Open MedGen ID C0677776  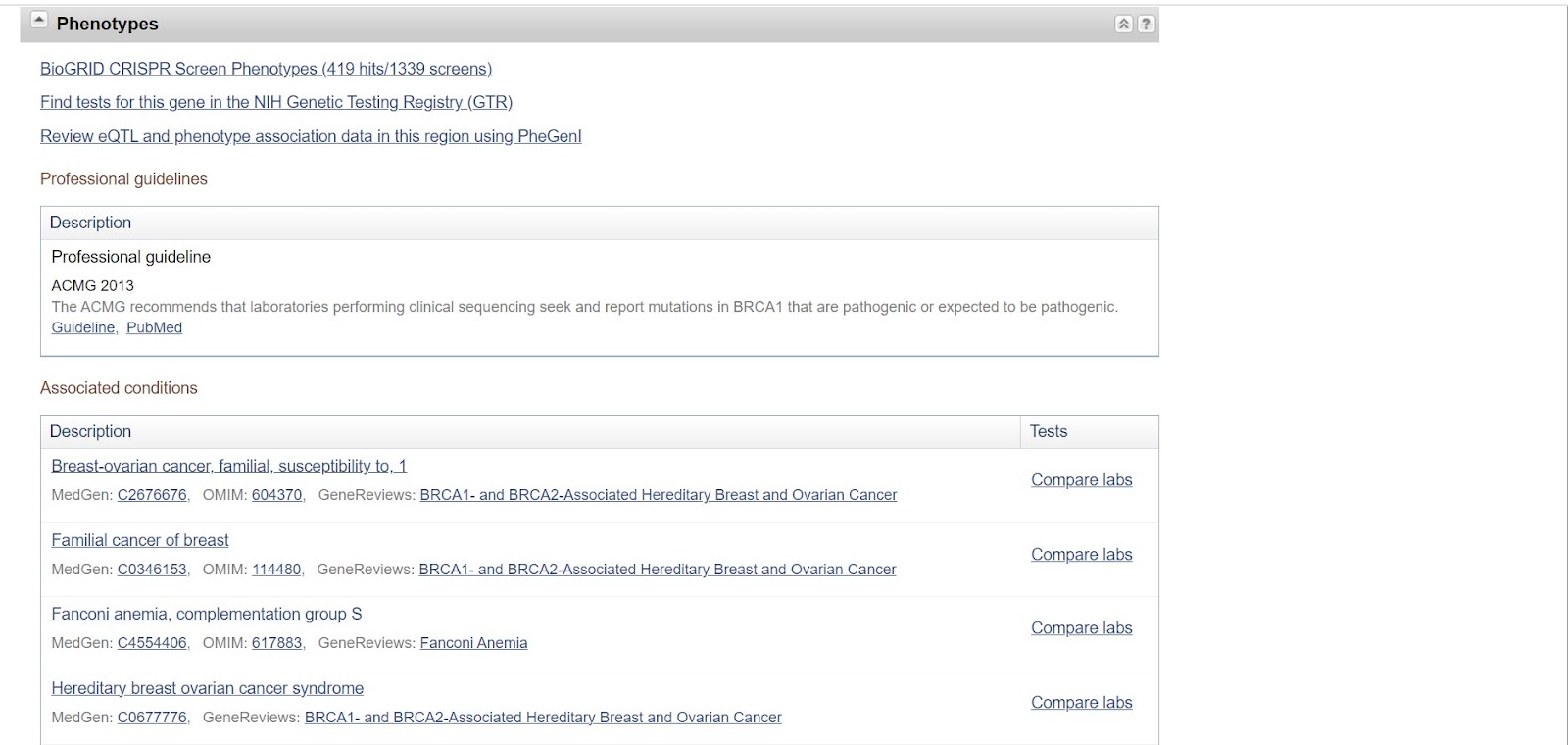point(152,718)
